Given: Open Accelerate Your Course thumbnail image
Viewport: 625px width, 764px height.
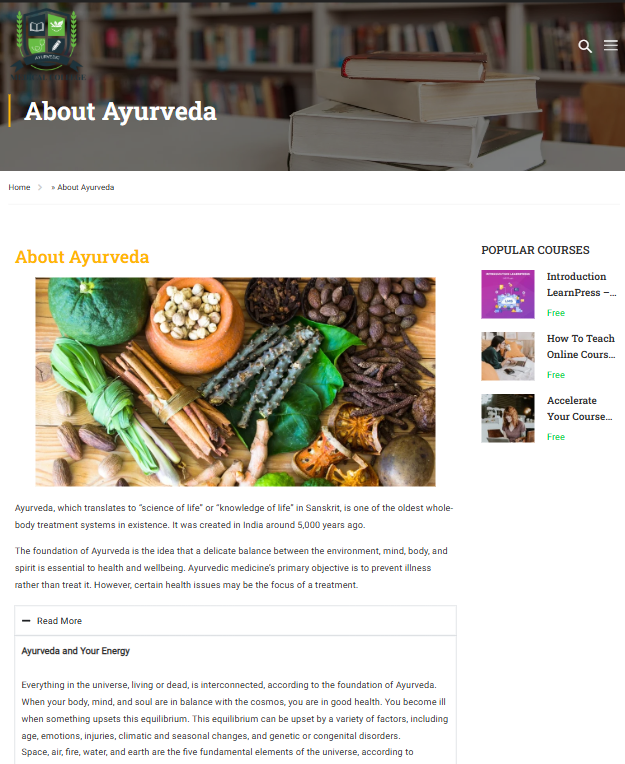Looking at the screenshot, I should pos(508,418).
